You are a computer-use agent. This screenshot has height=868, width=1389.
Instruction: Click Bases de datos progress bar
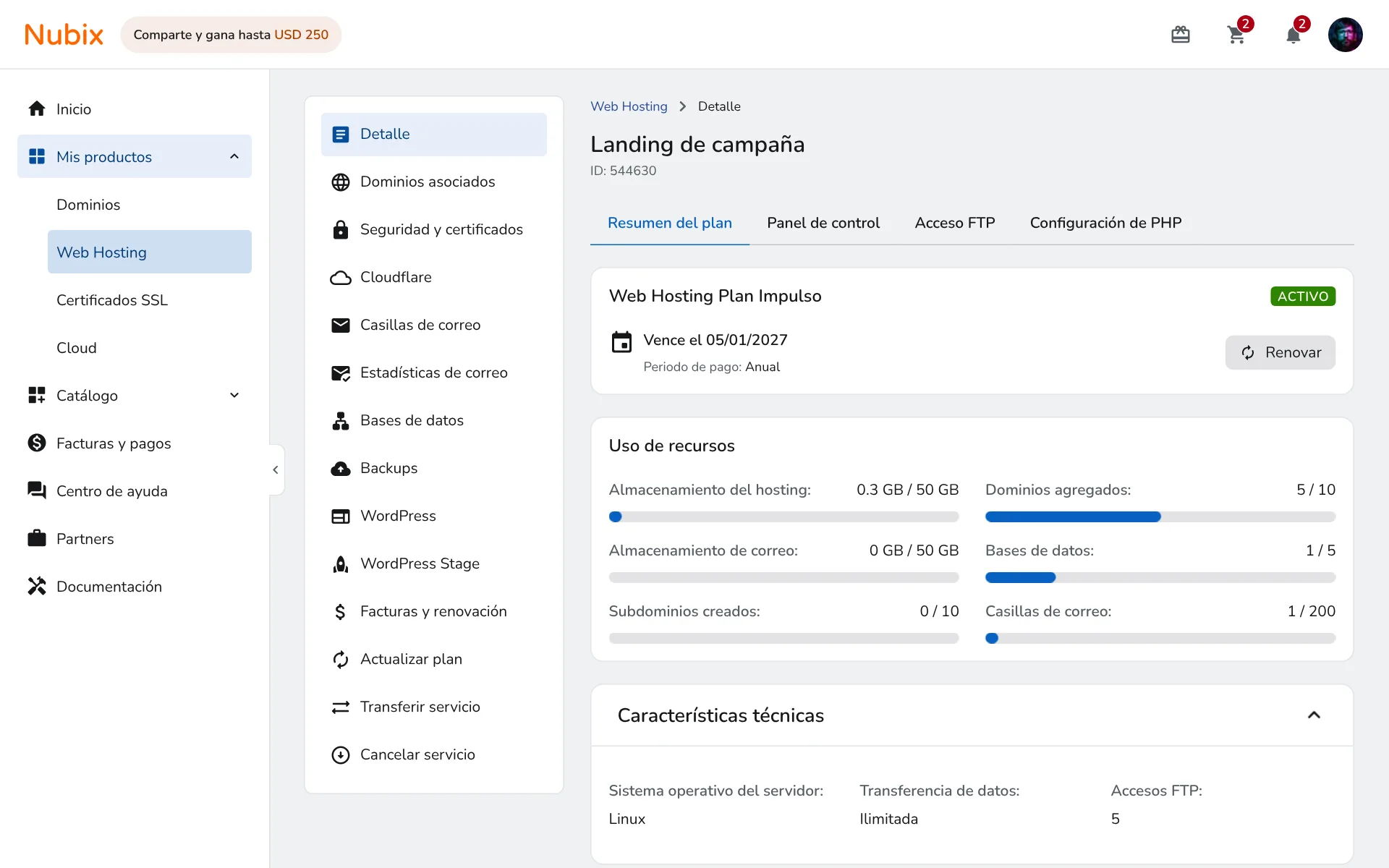[1160, 578]
